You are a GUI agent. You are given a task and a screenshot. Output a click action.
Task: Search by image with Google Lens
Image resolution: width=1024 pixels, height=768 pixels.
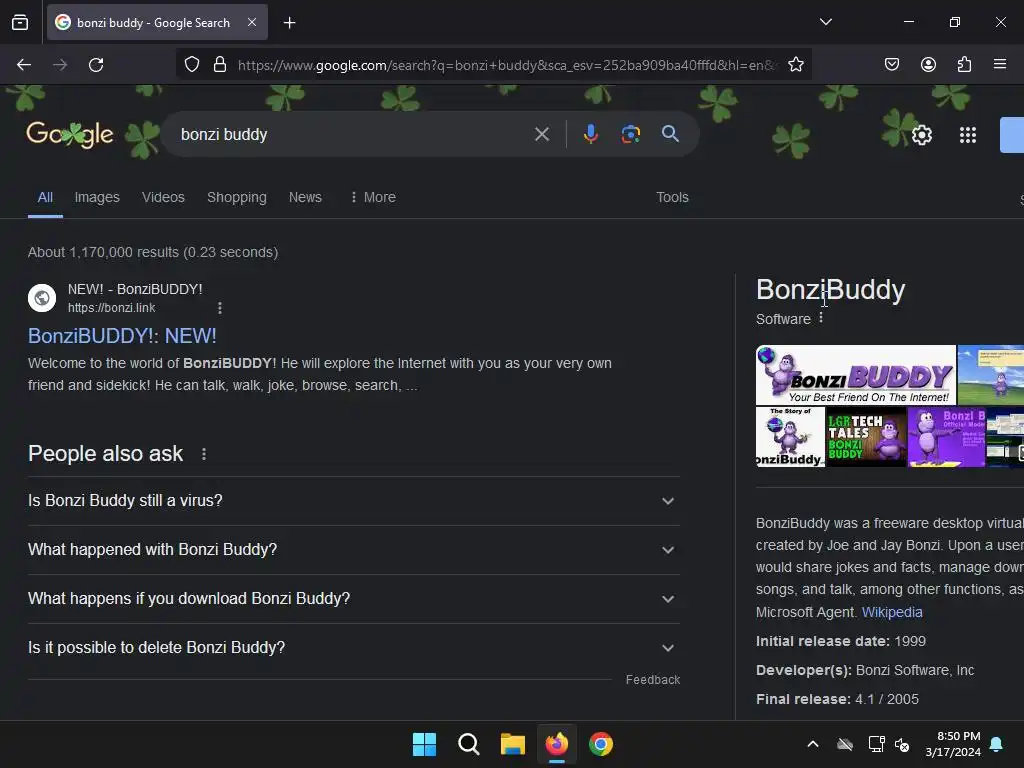631,134
